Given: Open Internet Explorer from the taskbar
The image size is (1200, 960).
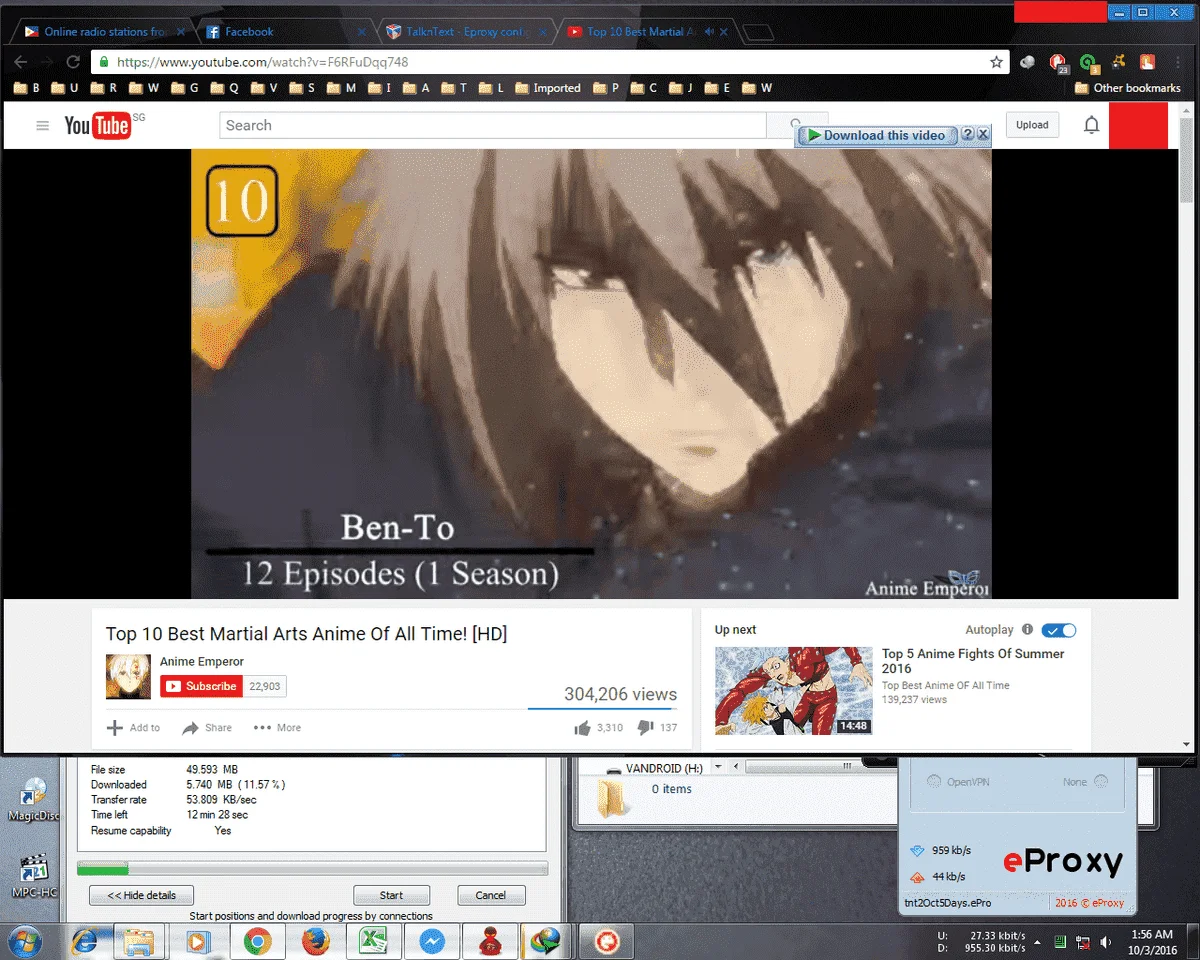Looking at the screenshot, I should [x=86, y=941].
